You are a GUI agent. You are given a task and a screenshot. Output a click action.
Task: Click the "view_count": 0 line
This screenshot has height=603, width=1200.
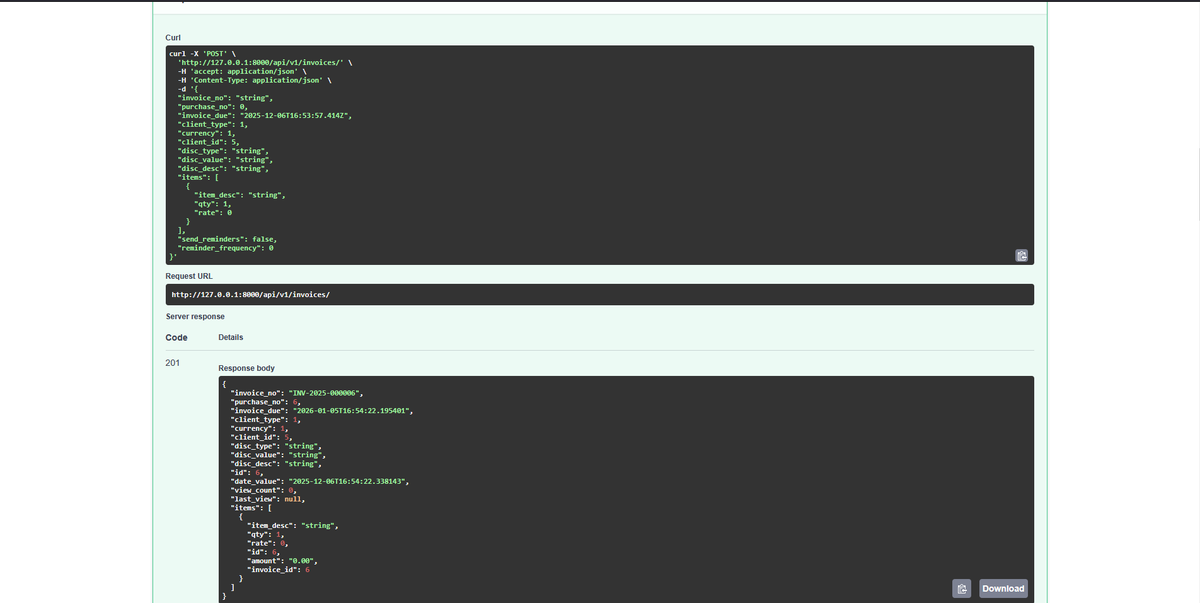coord(264,490)
